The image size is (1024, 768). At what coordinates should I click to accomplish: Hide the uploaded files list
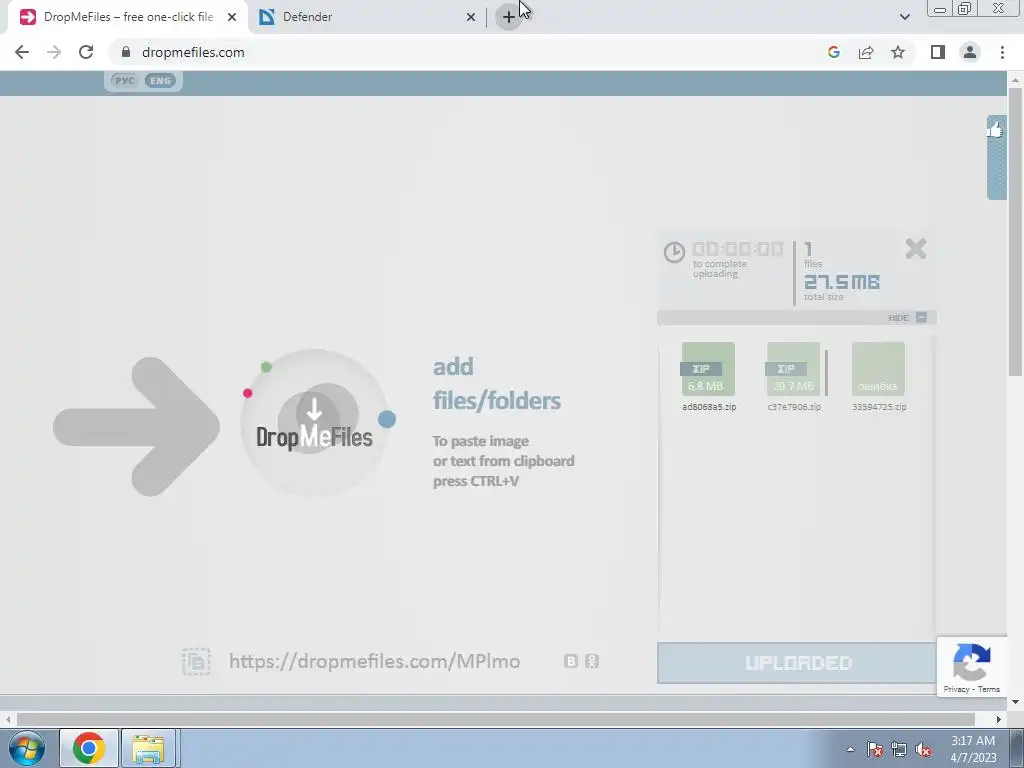[x=907, y=317]
